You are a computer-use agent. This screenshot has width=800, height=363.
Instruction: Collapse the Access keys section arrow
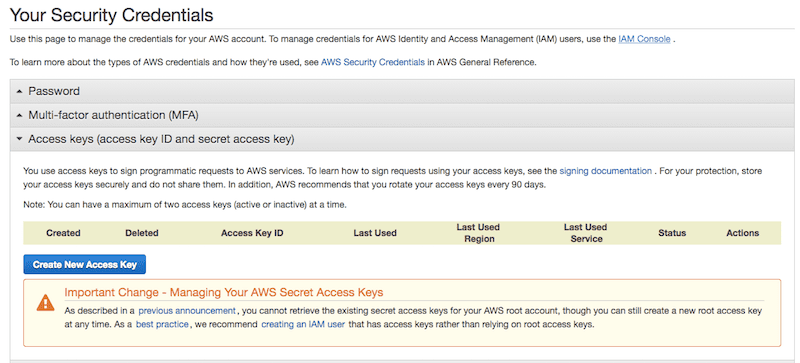(x=19, y=139)
